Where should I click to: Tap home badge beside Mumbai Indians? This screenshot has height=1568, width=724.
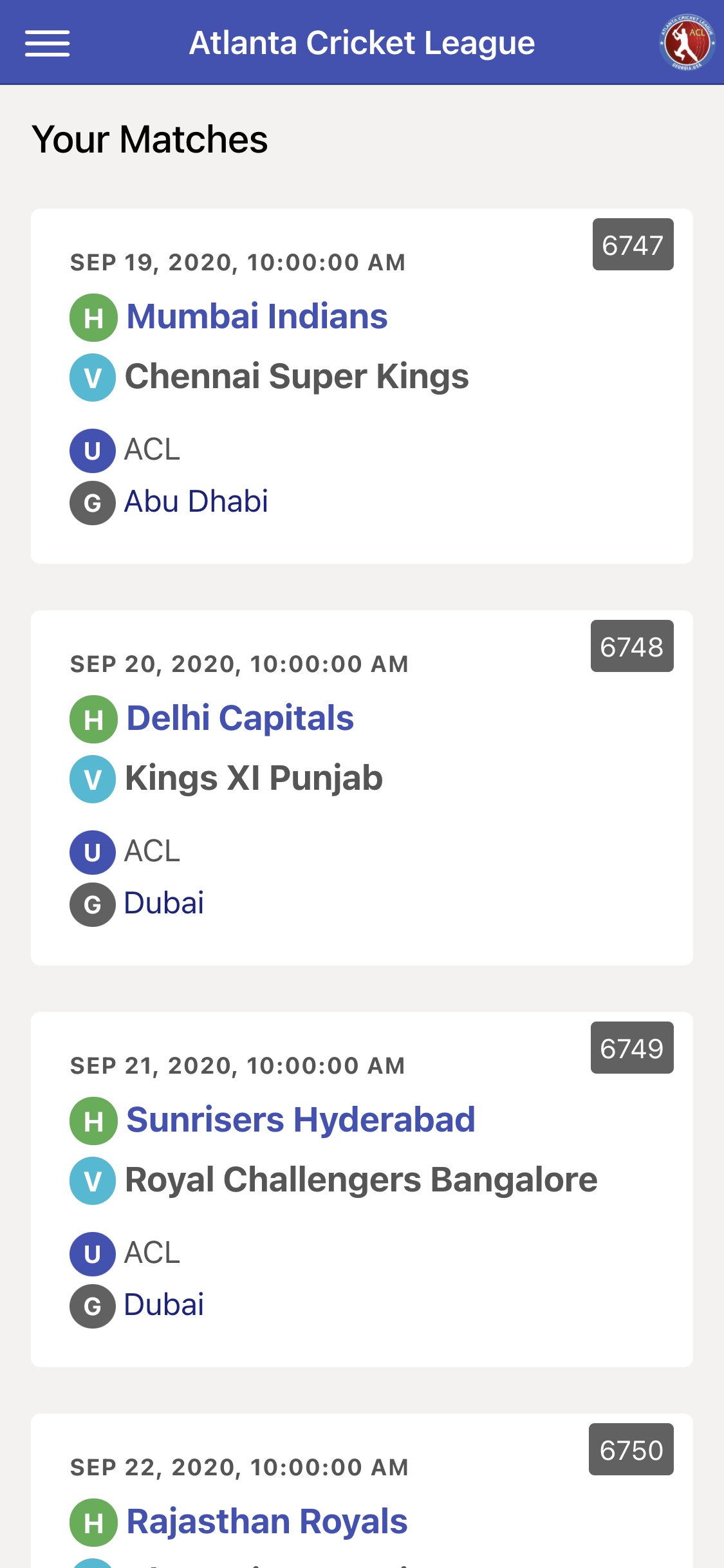click(x=93, y=317)
